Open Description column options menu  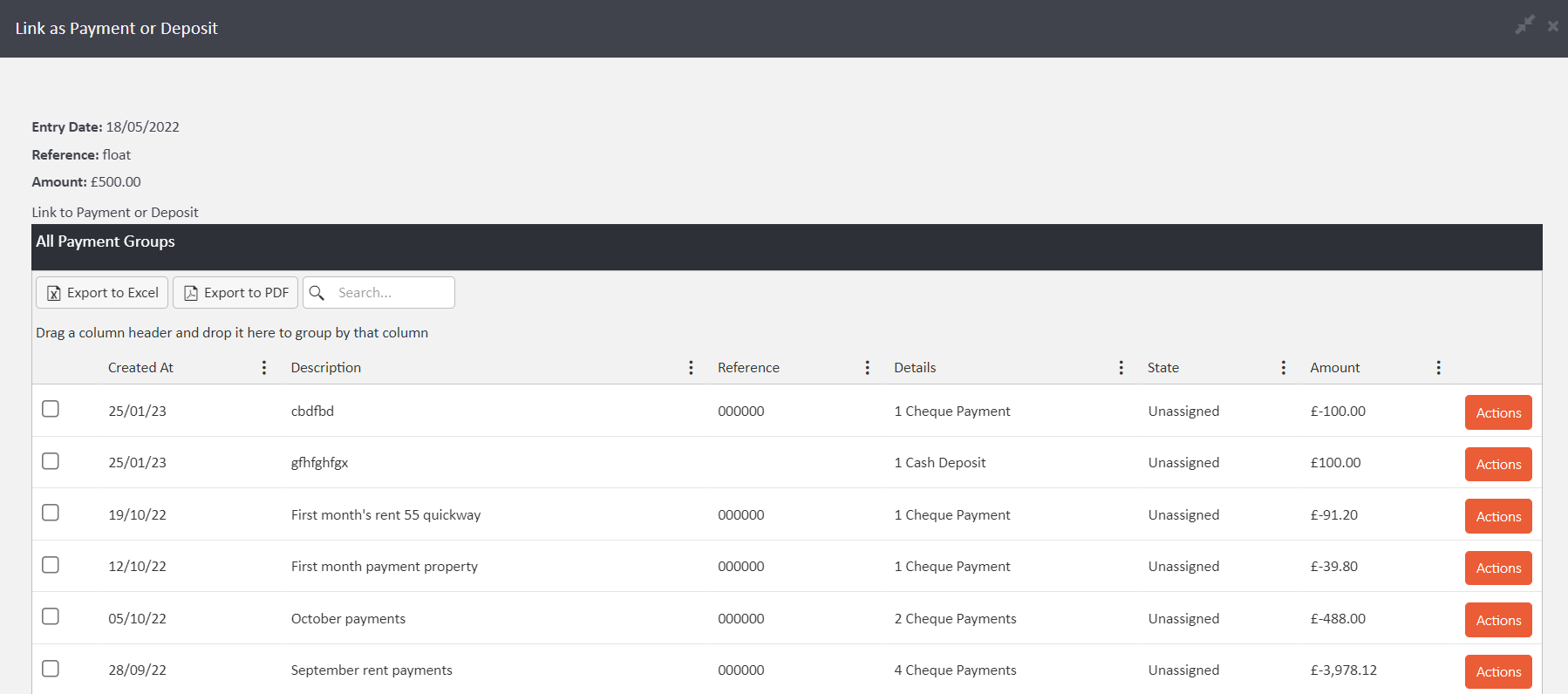click(691, 368)
